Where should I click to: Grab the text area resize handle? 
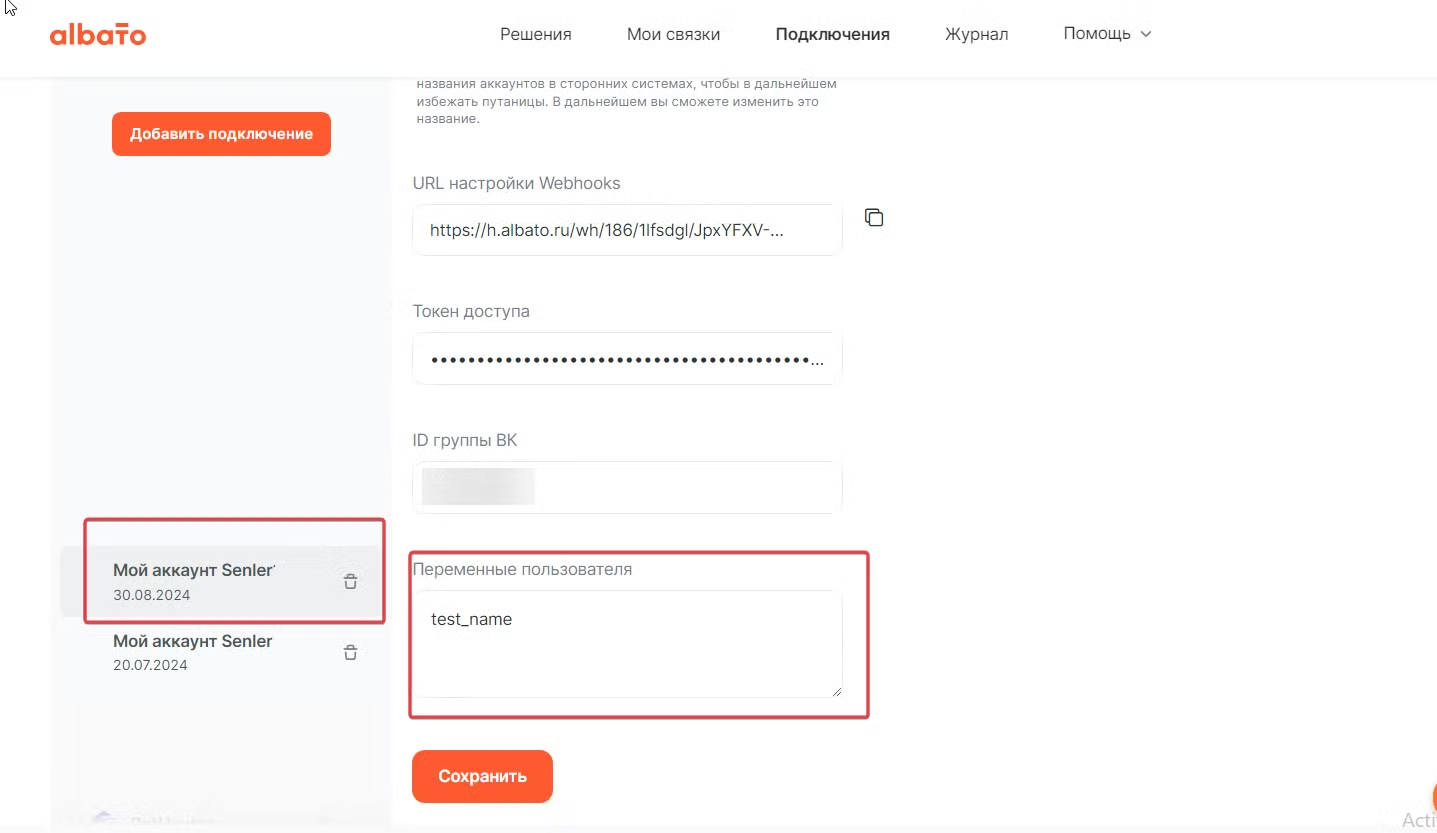coord(836,691)
